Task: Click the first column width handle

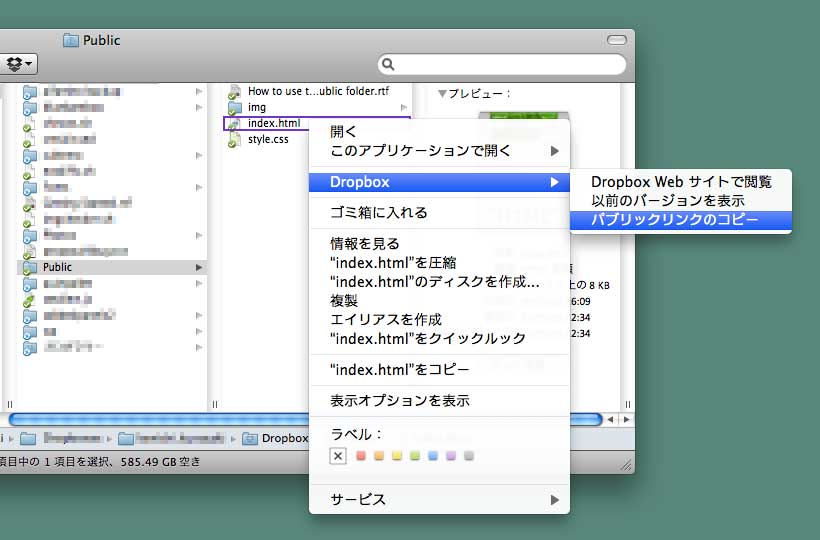Action: tap(9, 404)
